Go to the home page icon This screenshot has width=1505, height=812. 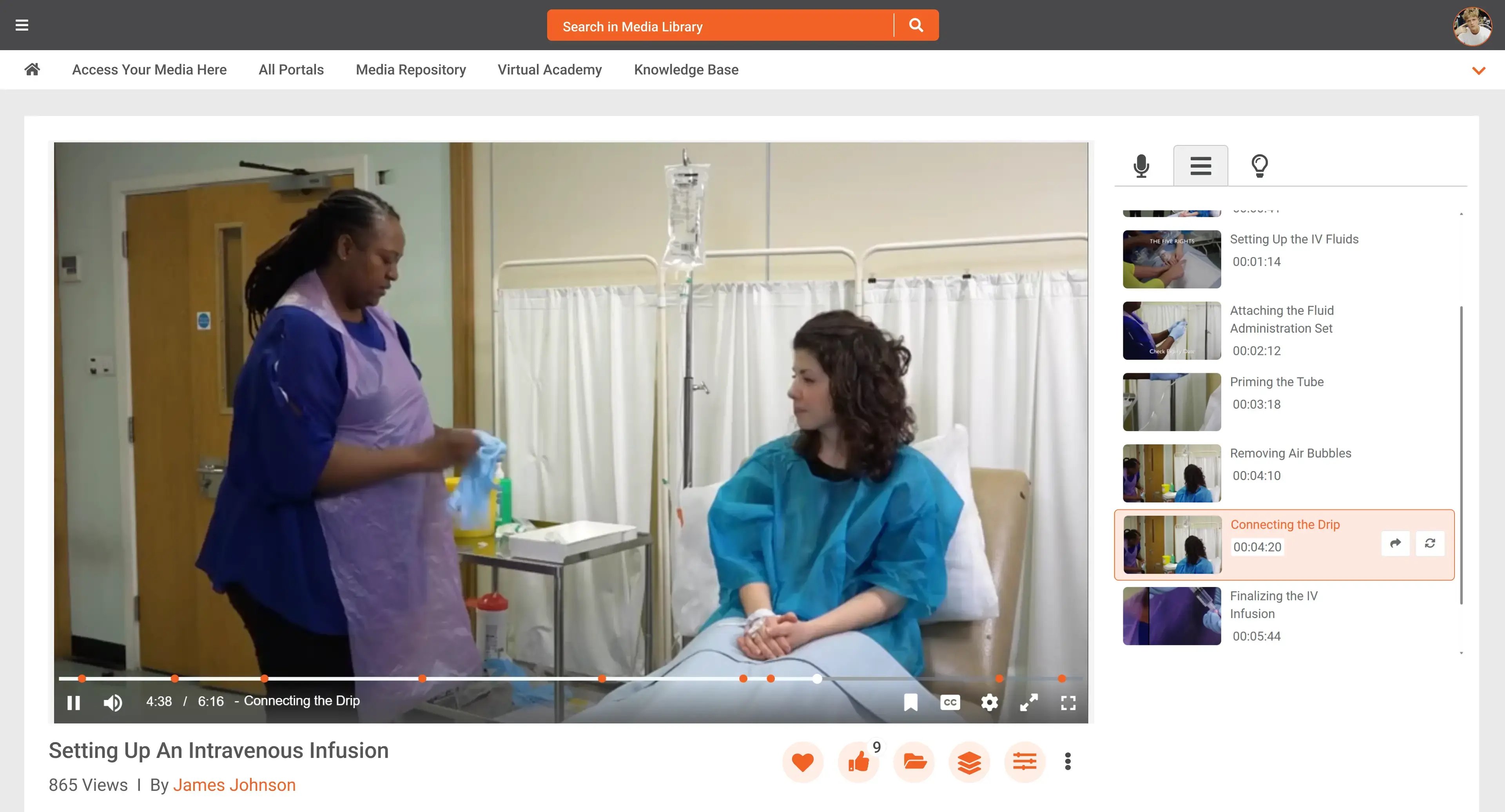(32, 69)
